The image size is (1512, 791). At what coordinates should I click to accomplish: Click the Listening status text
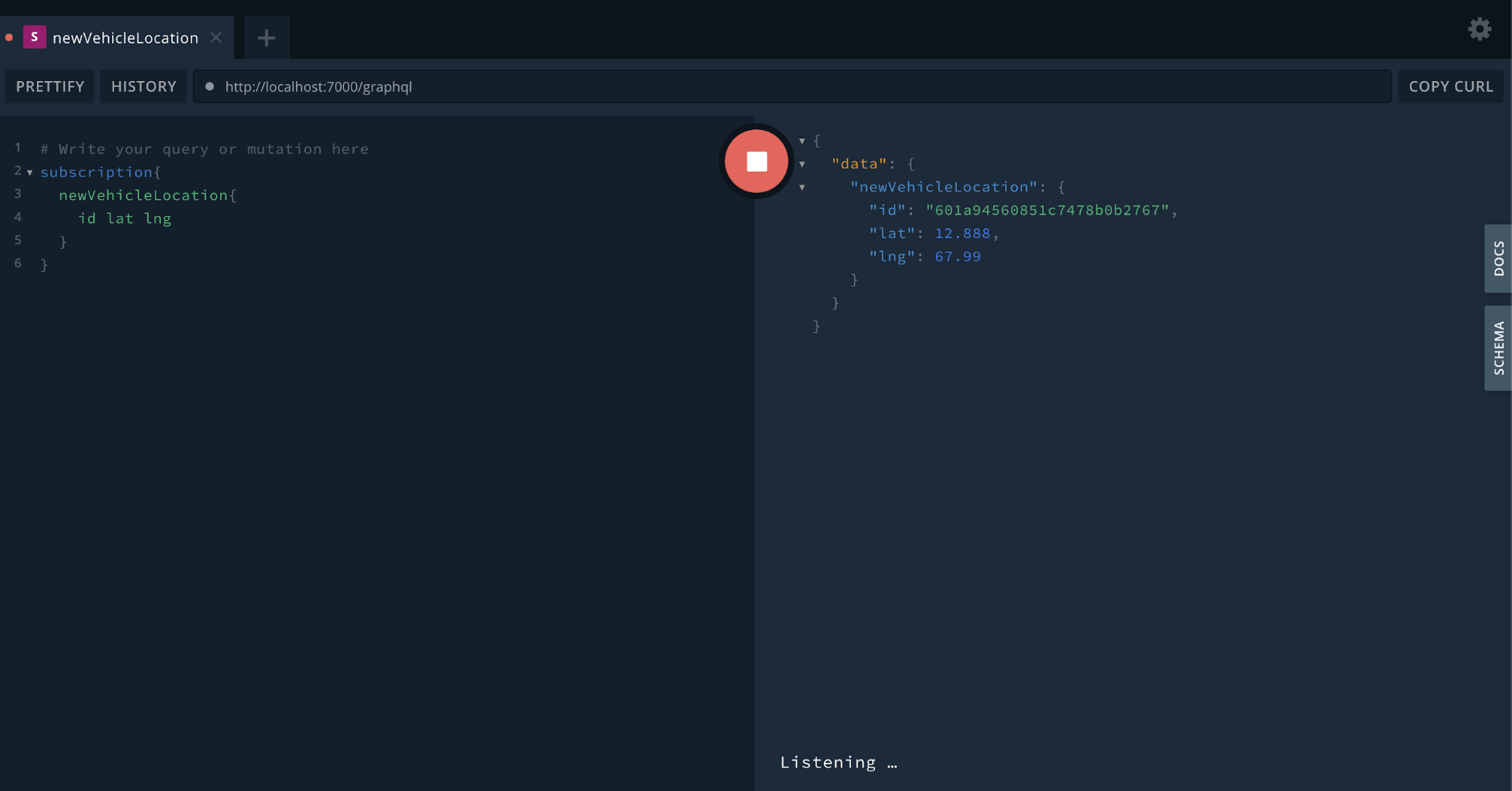[838, 762]
